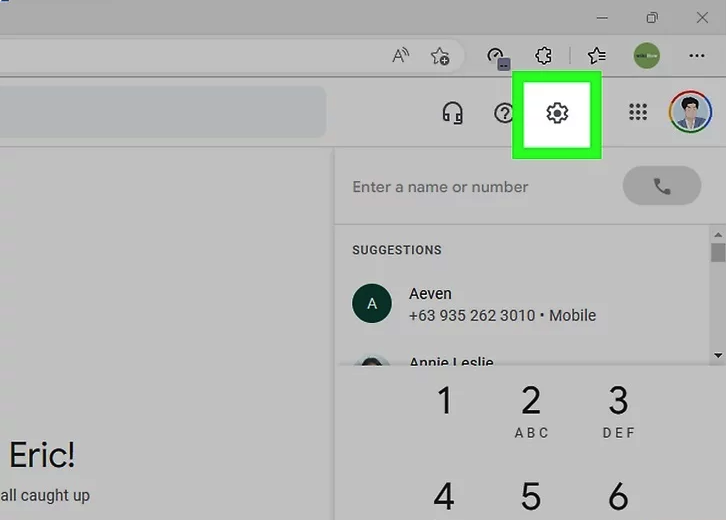Click the suggestions scrollbar down arrow
This screenshot has width=726, height=520.
tap(717, 355)
